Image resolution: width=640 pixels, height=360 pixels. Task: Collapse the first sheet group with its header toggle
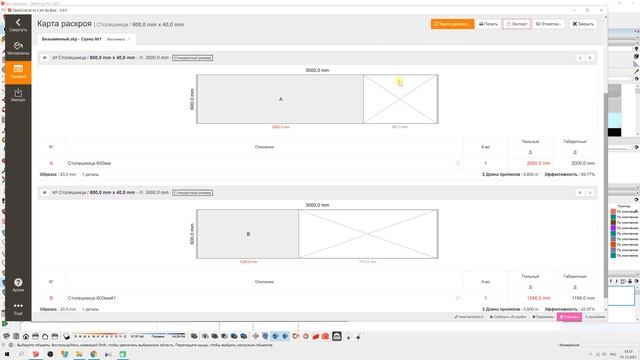tap(44, 58)
